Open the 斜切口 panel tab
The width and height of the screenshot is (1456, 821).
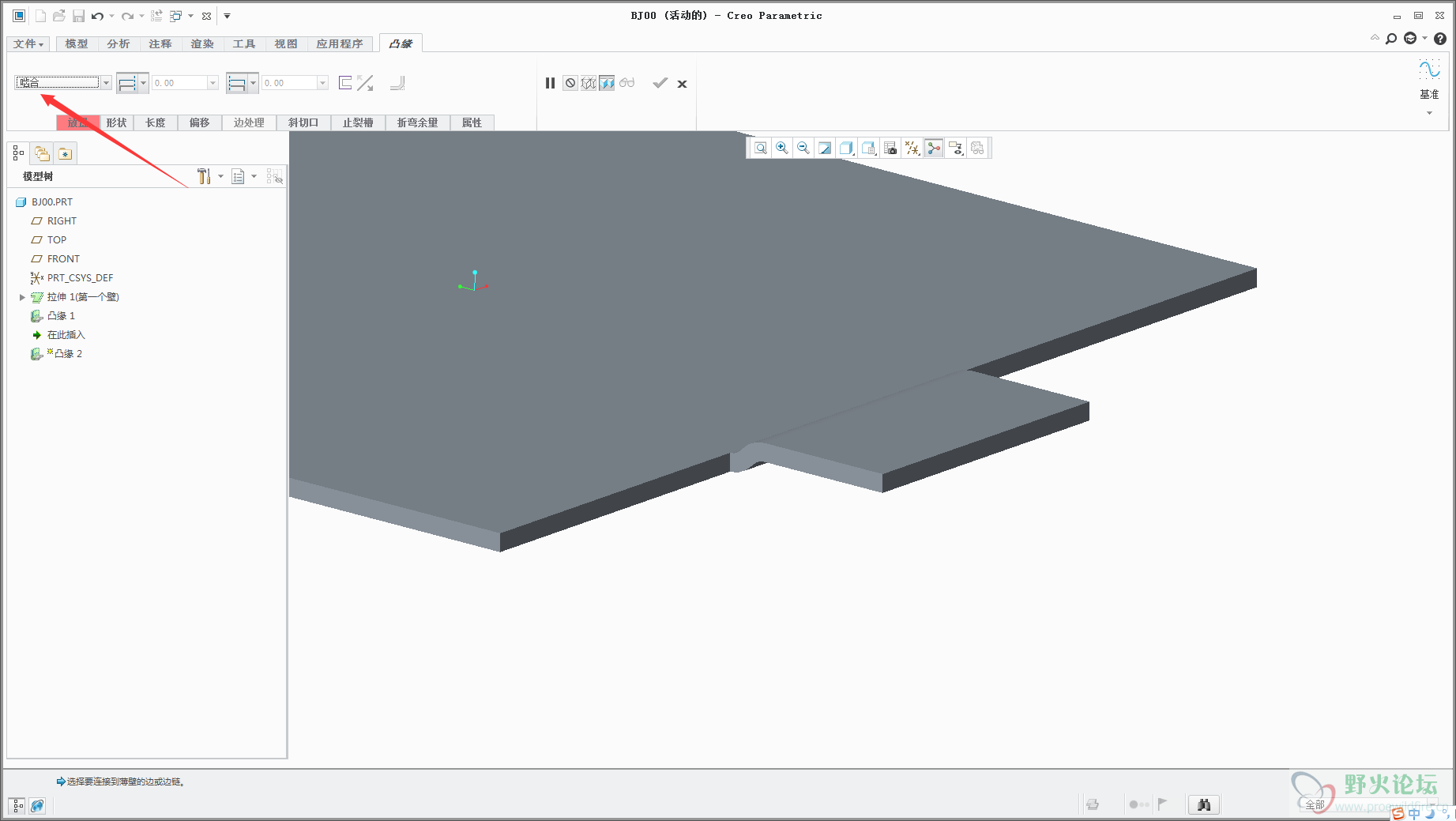click(x=303, y=122)
